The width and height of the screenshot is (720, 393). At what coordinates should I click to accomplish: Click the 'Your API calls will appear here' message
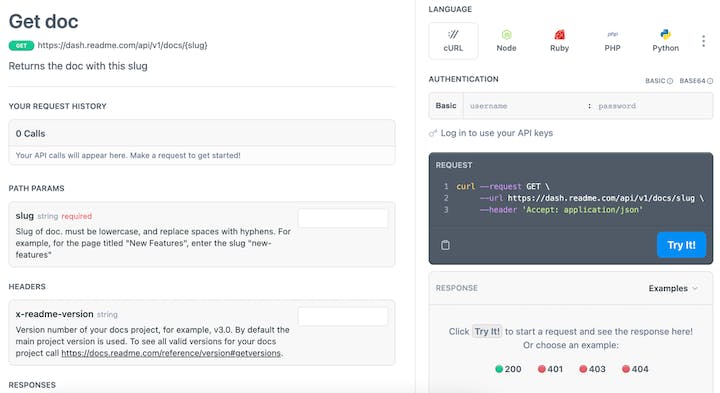[x=128, y=156]
